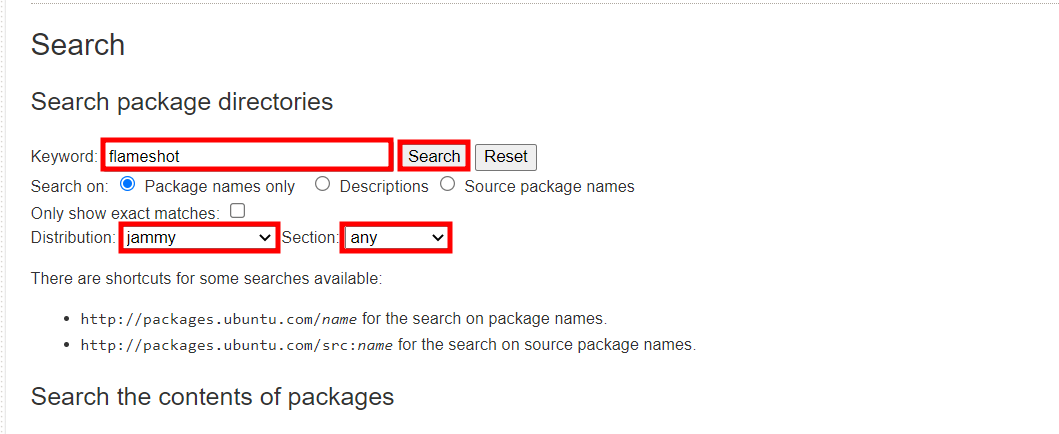Click the 'Search package directories' heading
This screenshot has height=434, width=1059.
point(181,102)
